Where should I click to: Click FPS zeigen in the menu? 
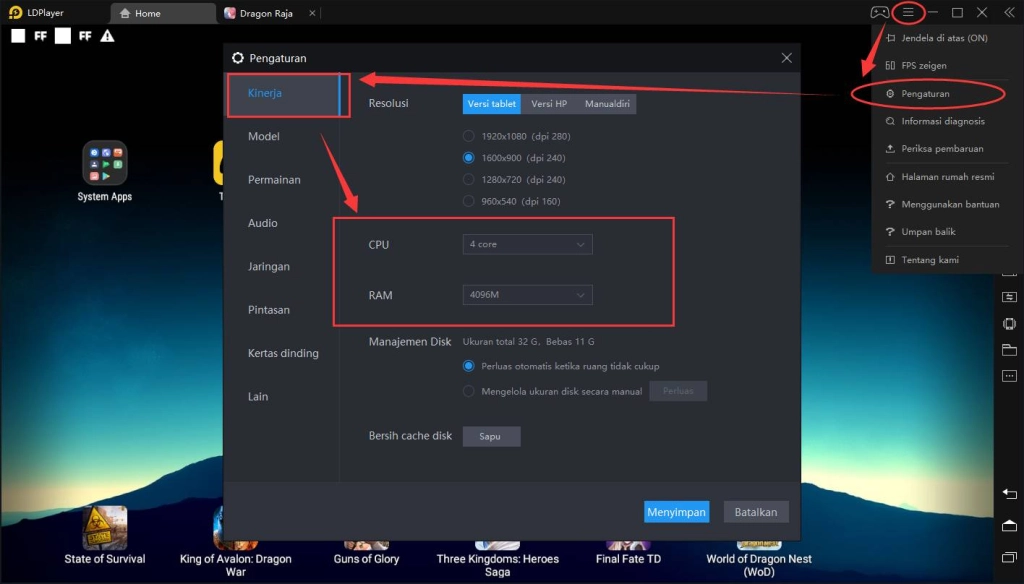tap(924, 65)
